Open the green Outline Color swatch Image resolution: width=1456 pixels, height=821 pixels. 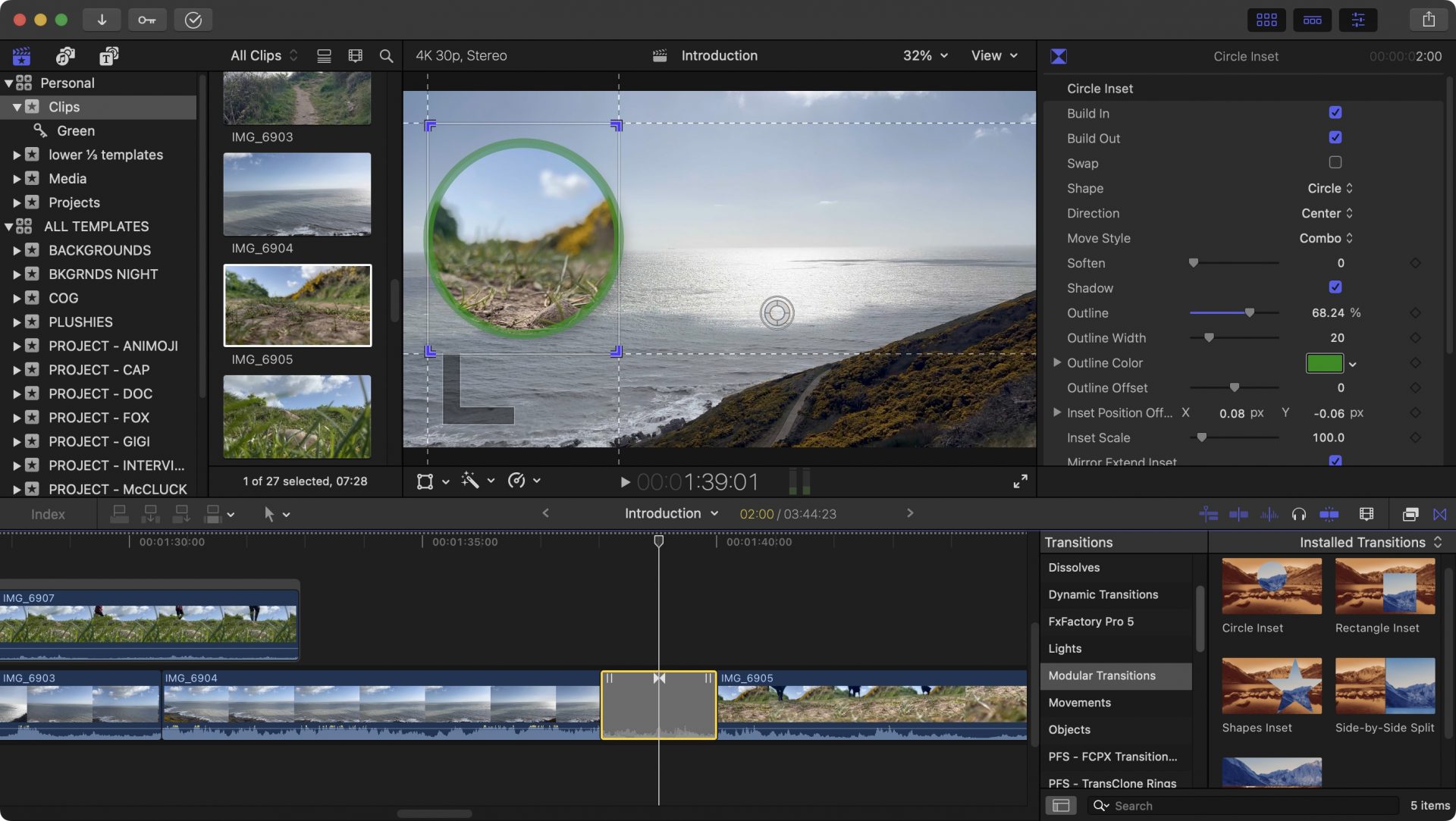click(x=1324, y=363)
